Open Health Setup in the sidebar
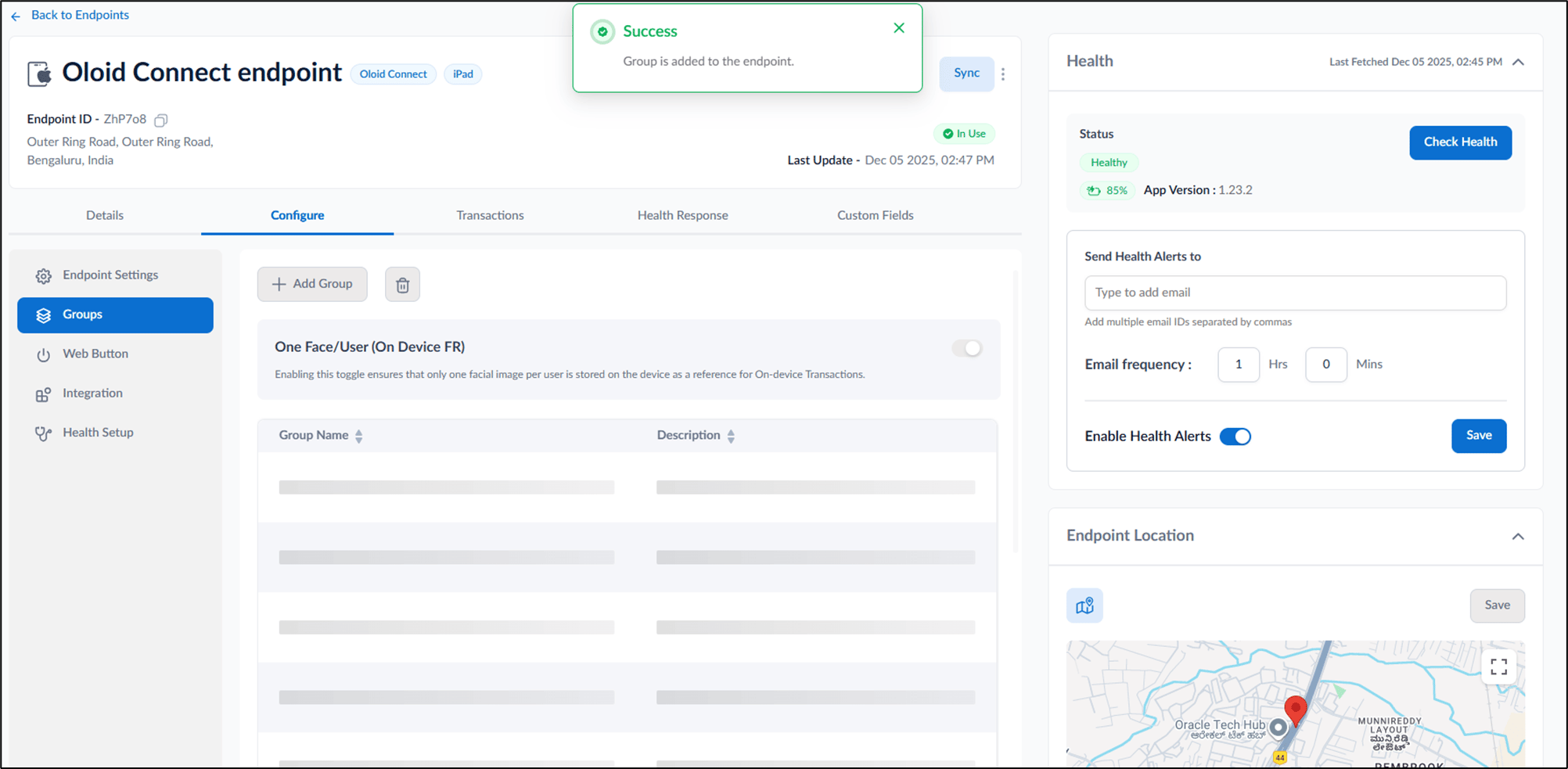1568x769 pixels. click(115, 433)
